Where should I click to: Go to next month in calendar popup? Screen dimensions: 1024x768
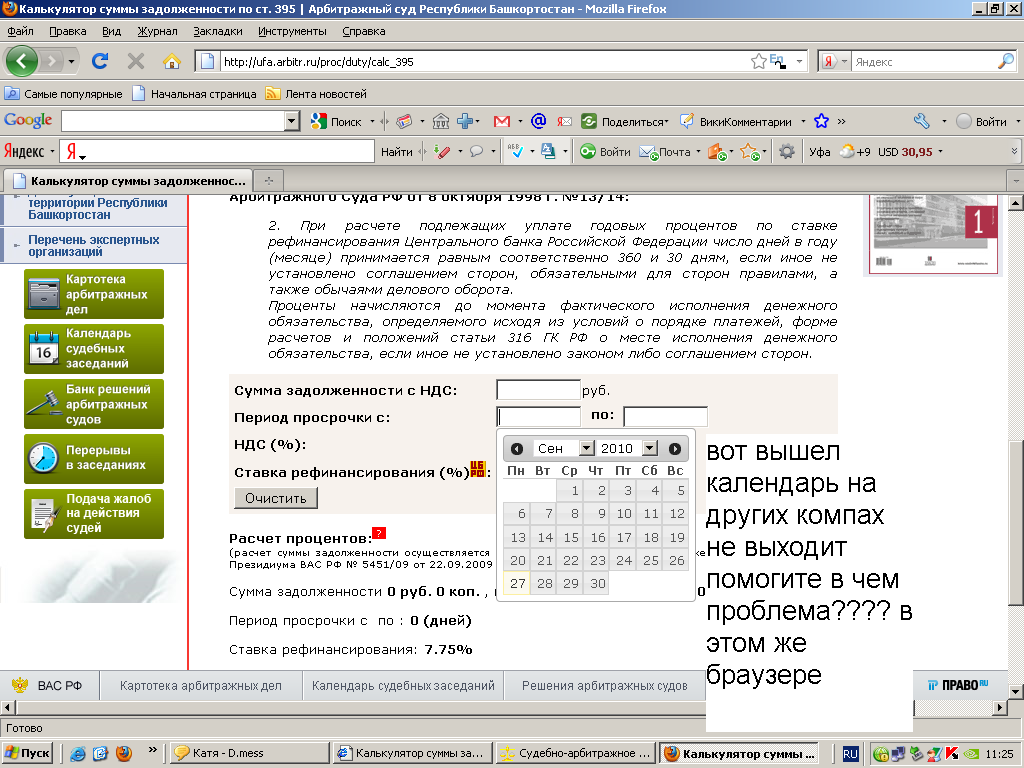point(675,449)
